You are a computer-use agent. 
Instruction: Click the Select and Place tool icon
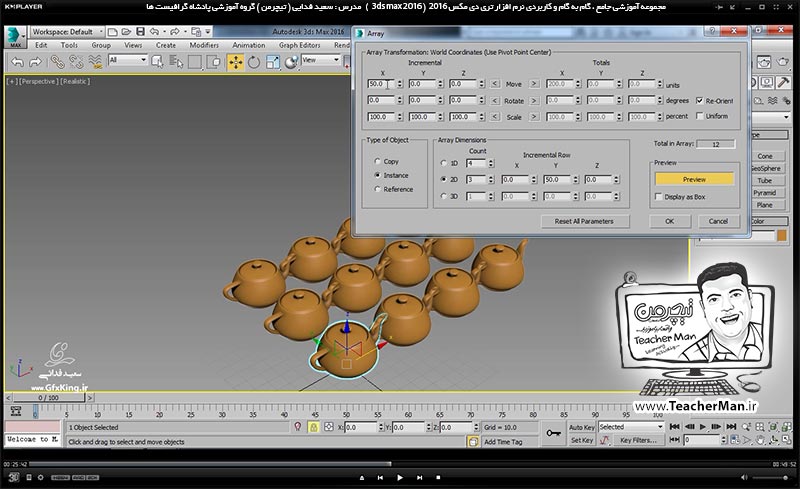click(291, 63)
